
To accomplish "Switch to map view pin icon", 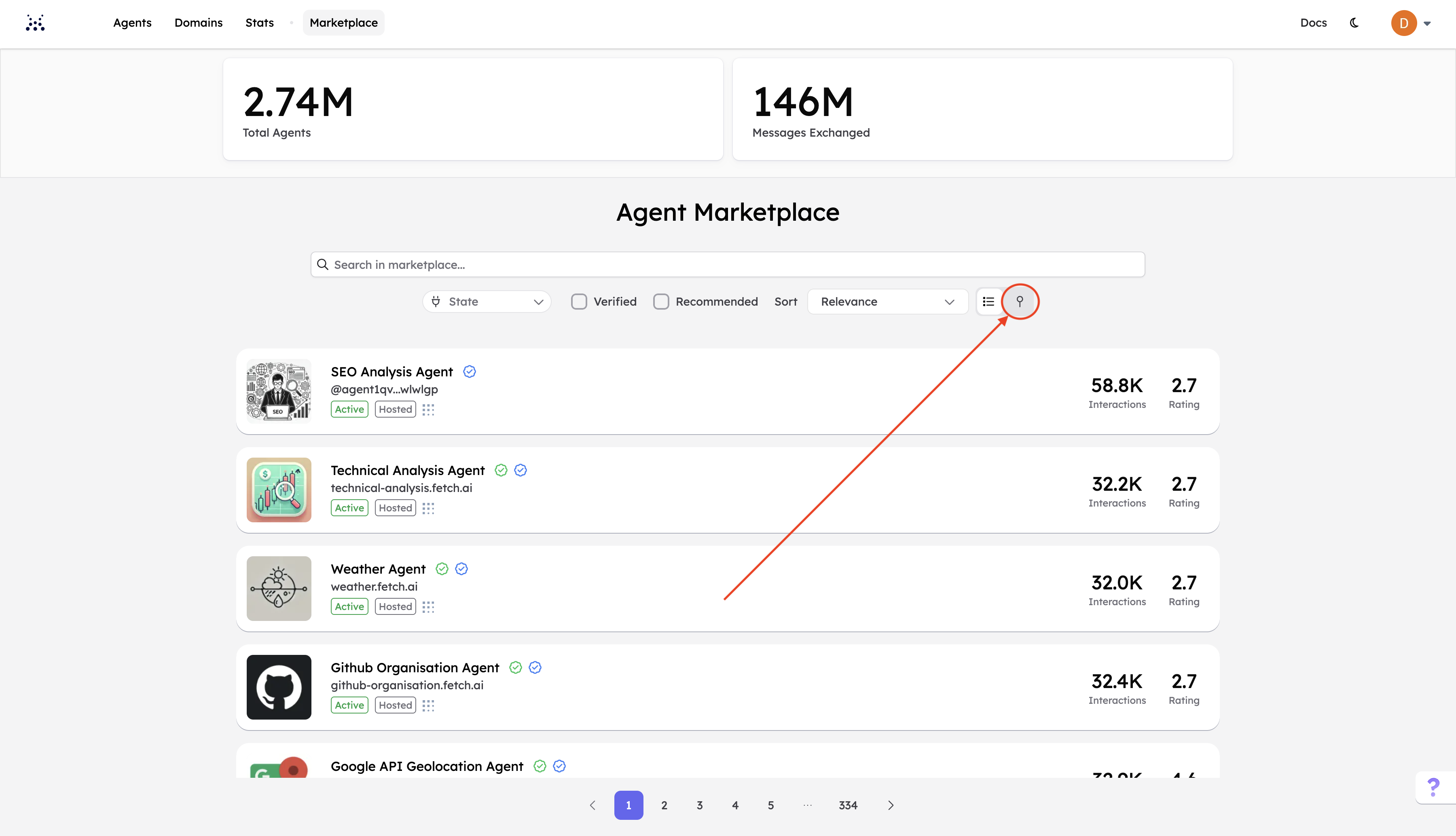I will [1020, 302].
